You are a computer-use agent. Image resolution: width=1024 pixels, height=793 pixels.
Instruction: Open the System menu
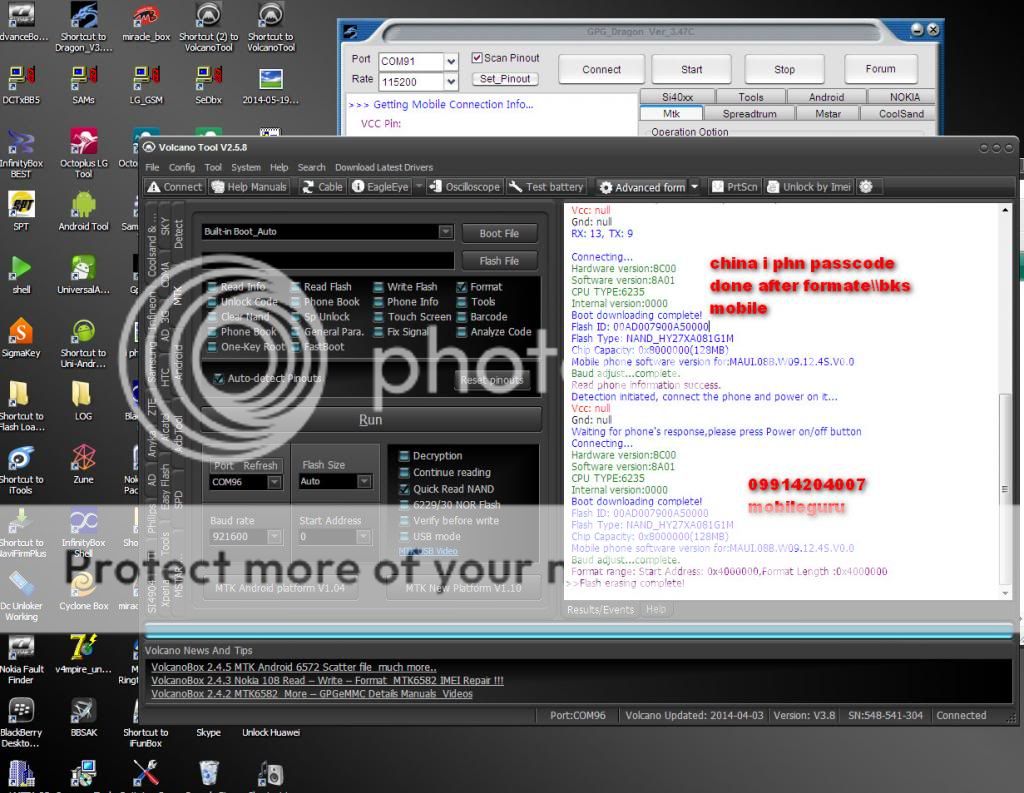click(246, 167)
